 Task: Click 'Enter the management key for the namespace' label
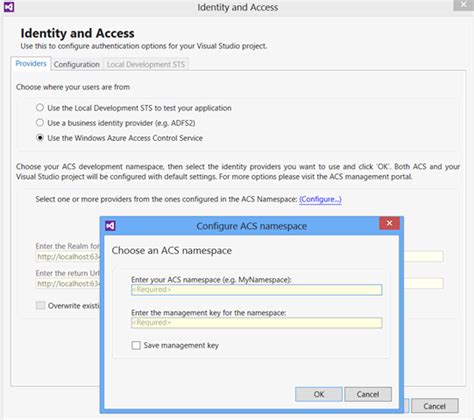click(209, 313)
